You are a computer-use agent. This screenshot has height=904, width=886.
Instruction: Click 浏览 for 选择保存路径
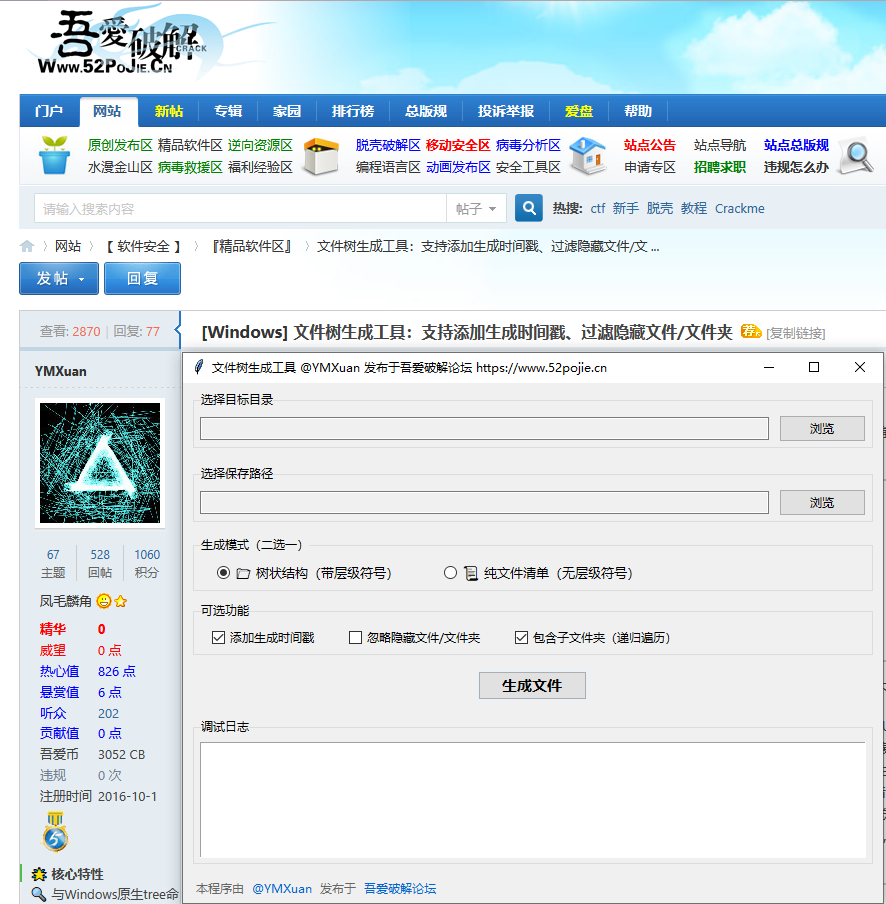(822, 502)
